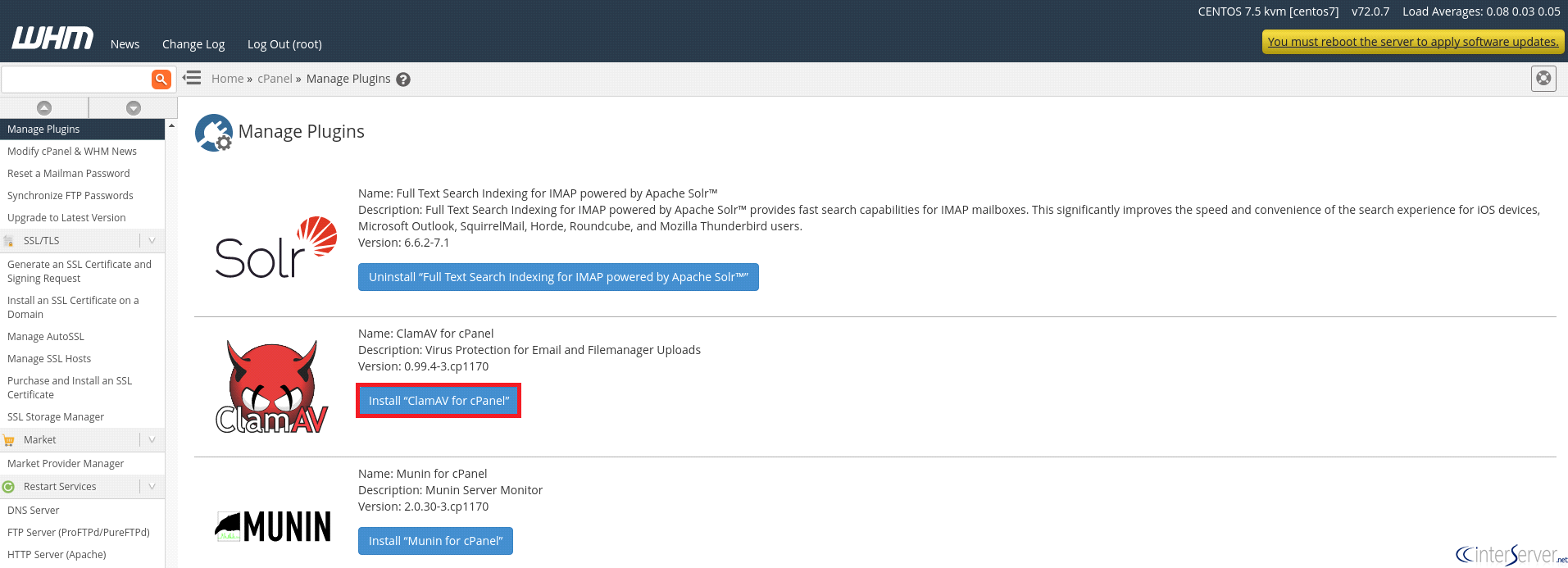This screenshot has width=1568, height=568.
Task: Open the Manage Plugins help question icon
Action: pyautogui.click(x=403, y=80)
